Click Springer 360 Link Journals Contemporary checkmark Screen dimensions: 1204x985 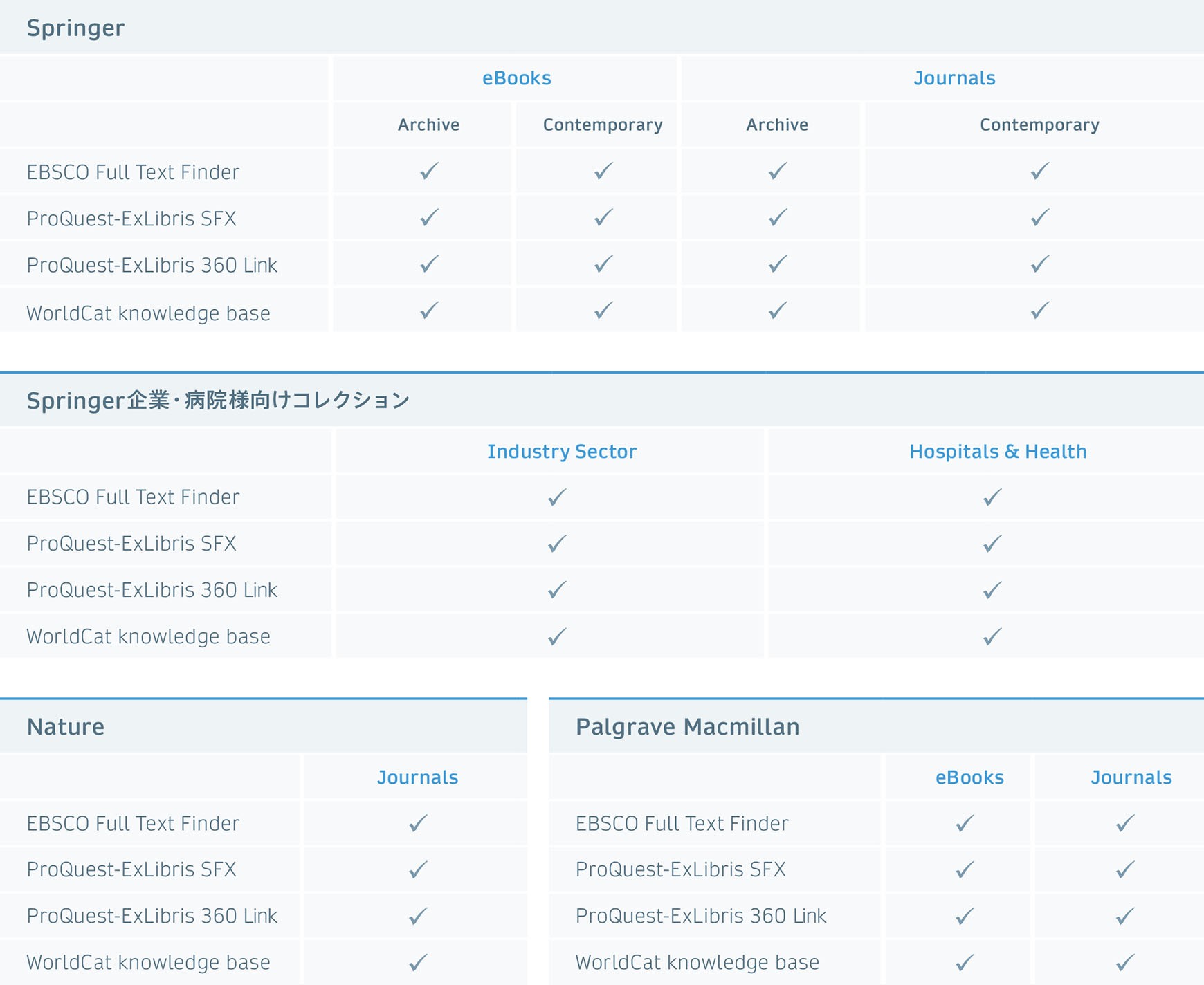1040,264
